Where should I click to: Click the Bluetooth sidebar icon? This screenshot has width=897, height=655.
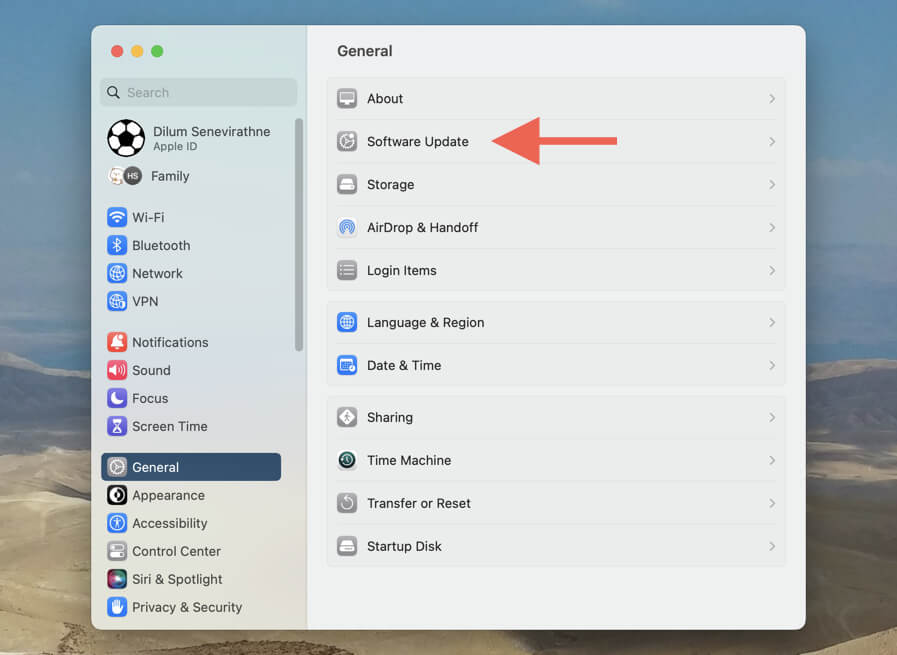coord(117,245)
